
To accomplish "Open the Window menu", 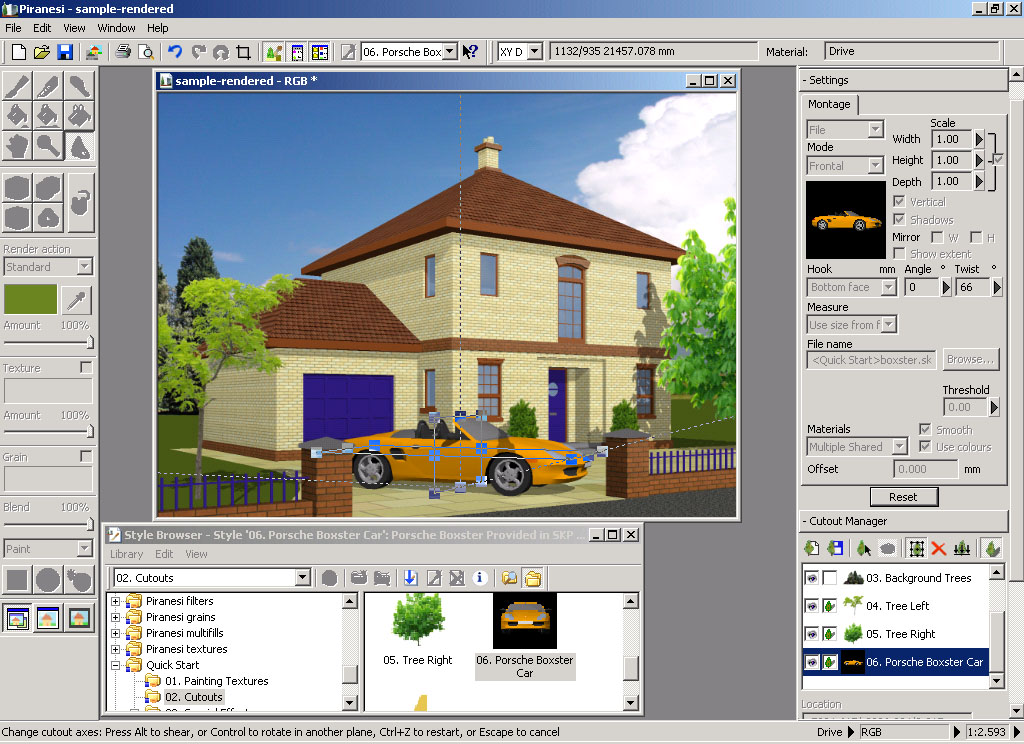I will tap(116, 28).
